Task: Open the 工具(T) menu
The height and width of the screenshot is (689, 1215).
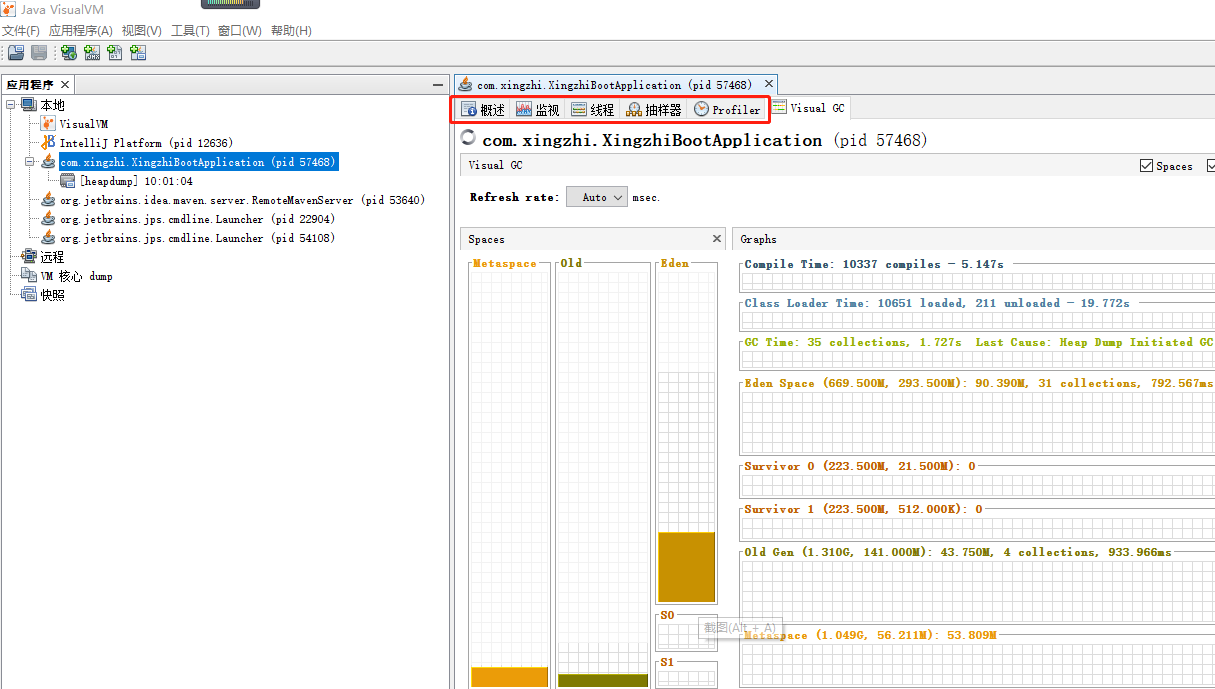Action: (x=190, y=31)
